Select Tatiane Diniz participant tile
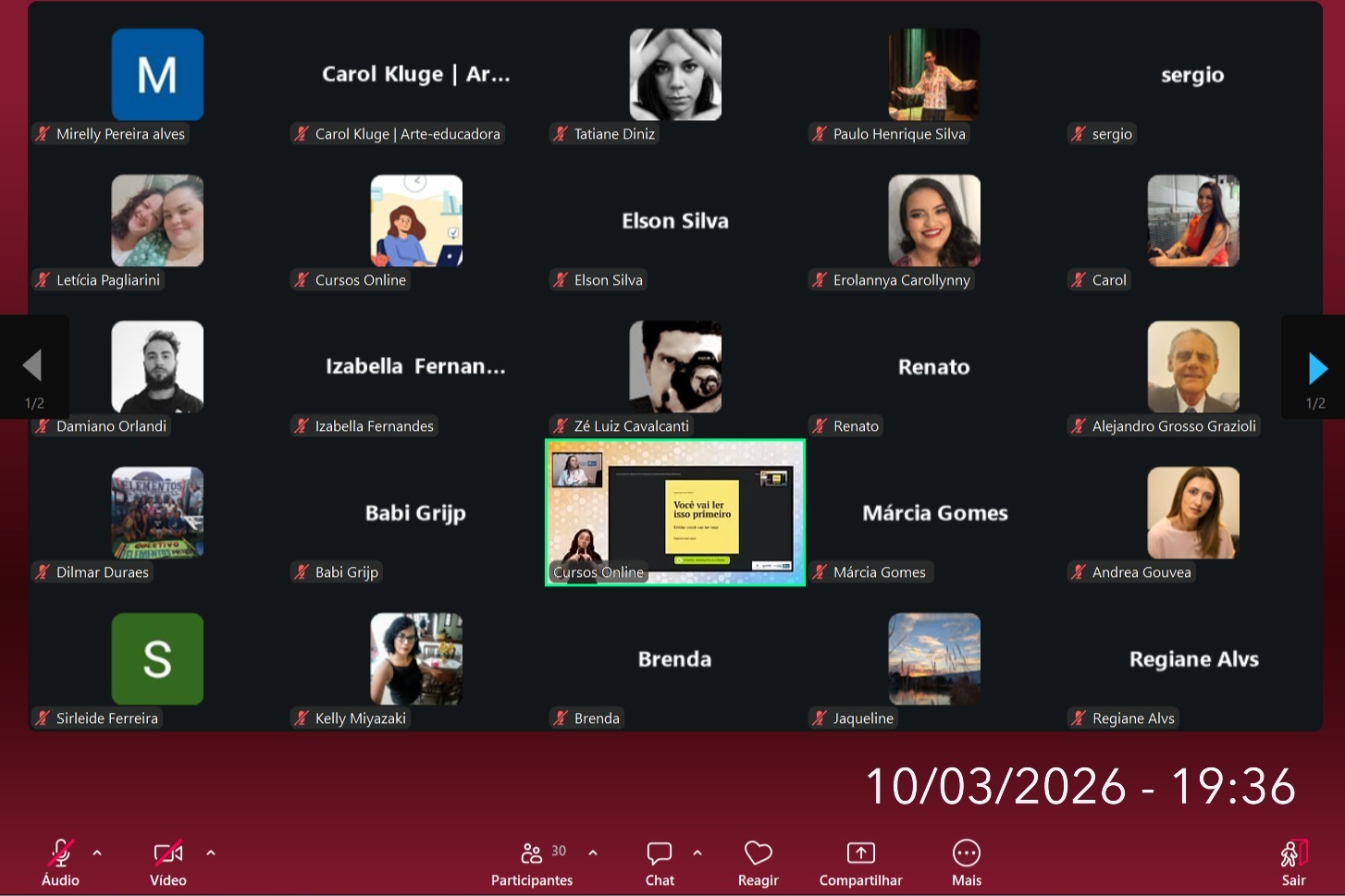Screen dimensions: 1345x896 pos(675,74)
